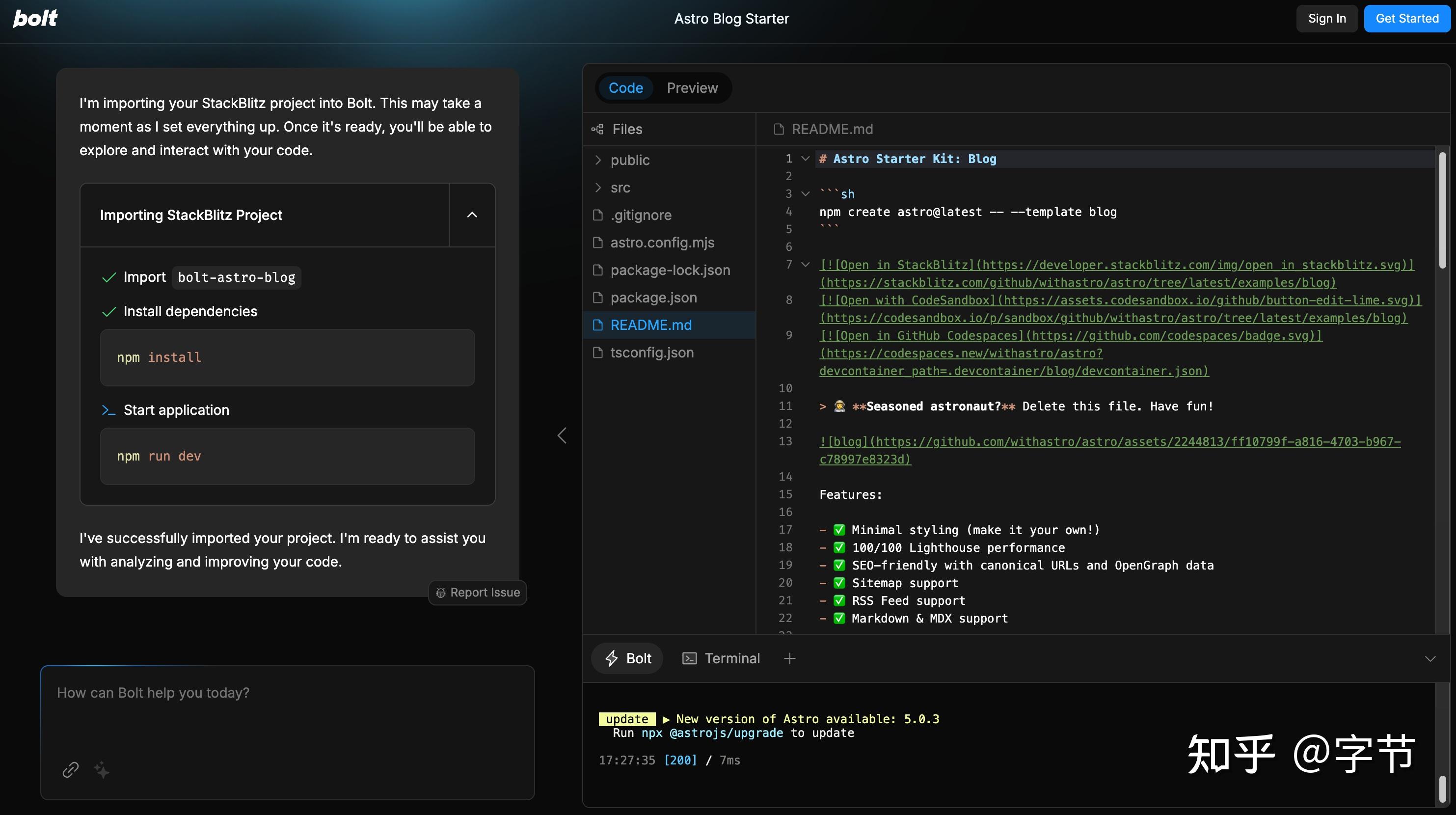Open the astro.config.mjs file
The width and height of the screenshot is (1456, 815).
coord(662,243)
